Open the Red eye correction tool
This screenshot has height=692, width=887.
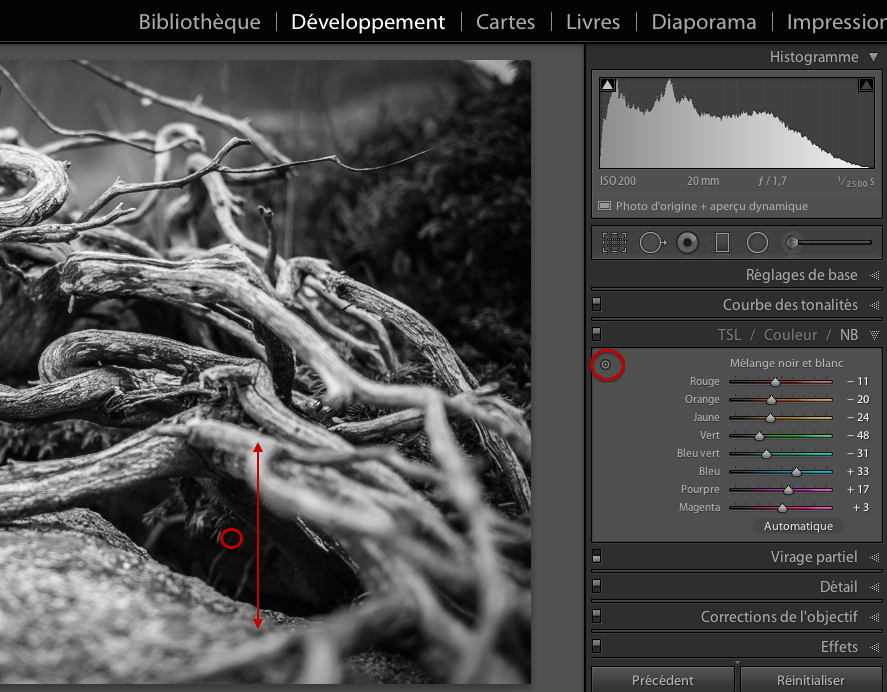[x=687, y=241]
